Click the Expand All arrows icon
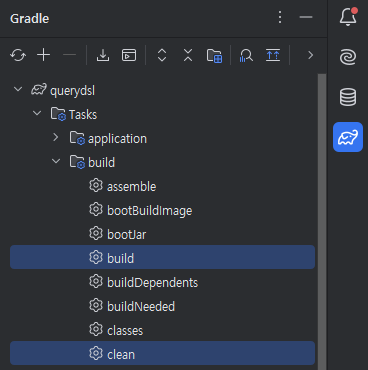This screenshot has height=370, width=368. pos(162,55)
